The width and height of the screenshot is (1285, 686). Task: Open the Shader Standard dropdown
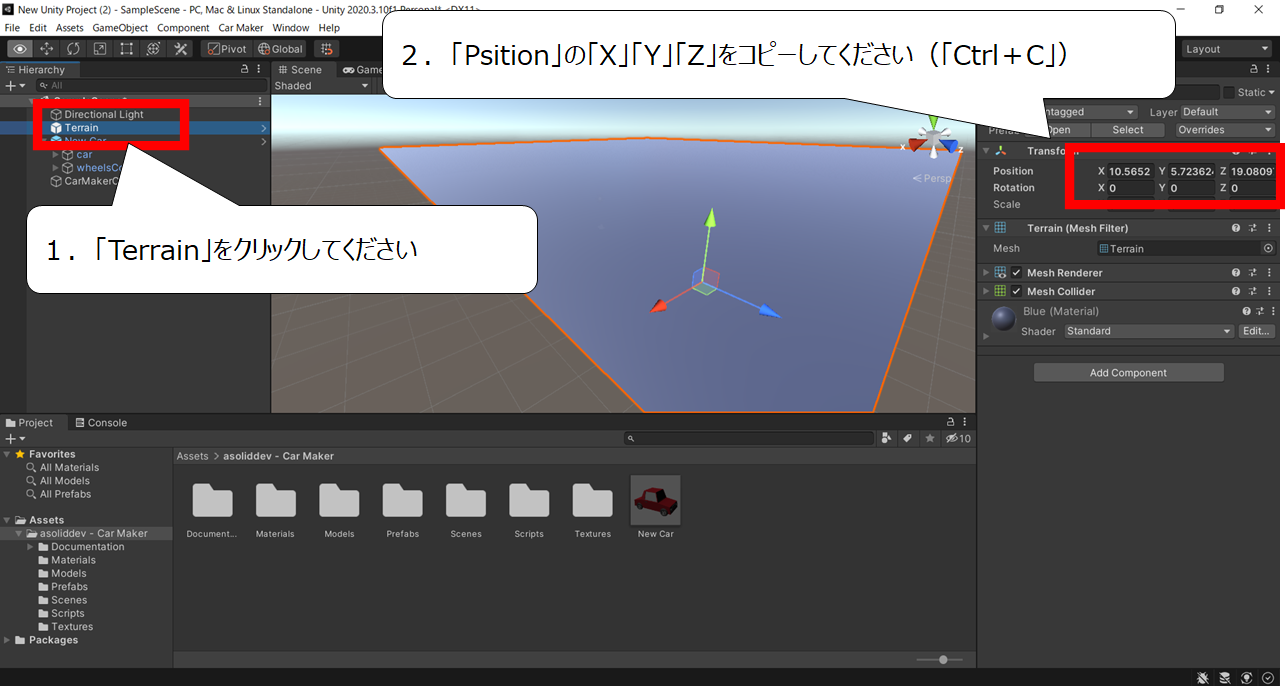pyautogui.click(x=1149, y=331)
